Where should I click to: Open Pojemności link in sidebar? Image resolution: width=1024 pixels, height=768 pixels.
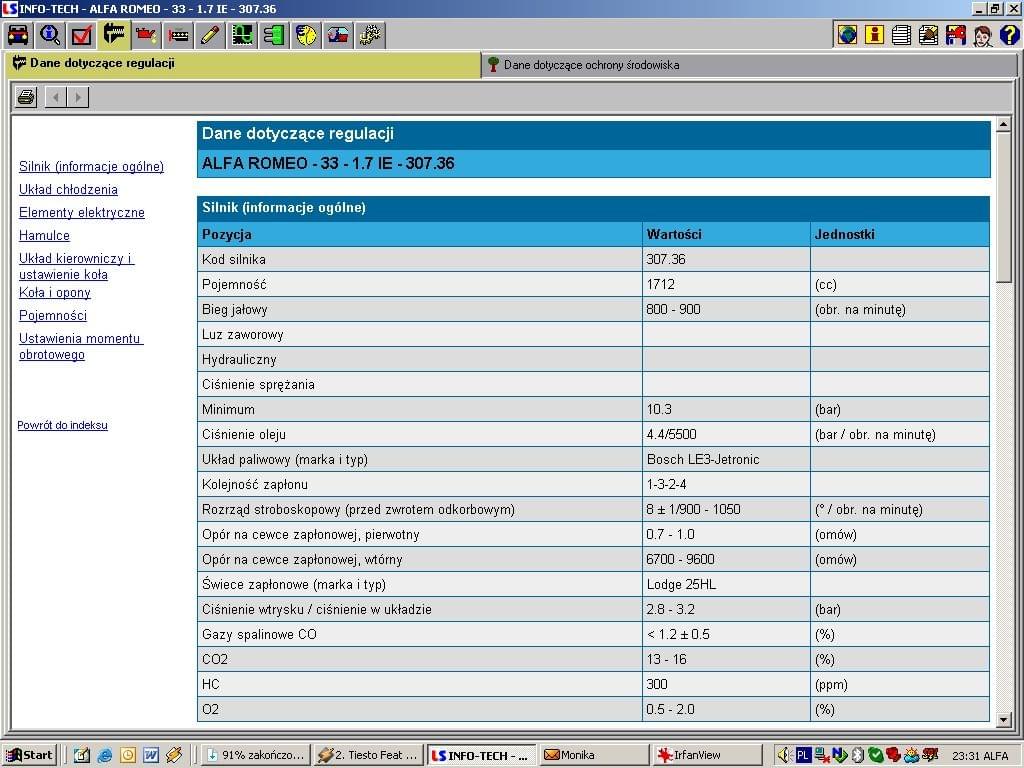(53, 315)
